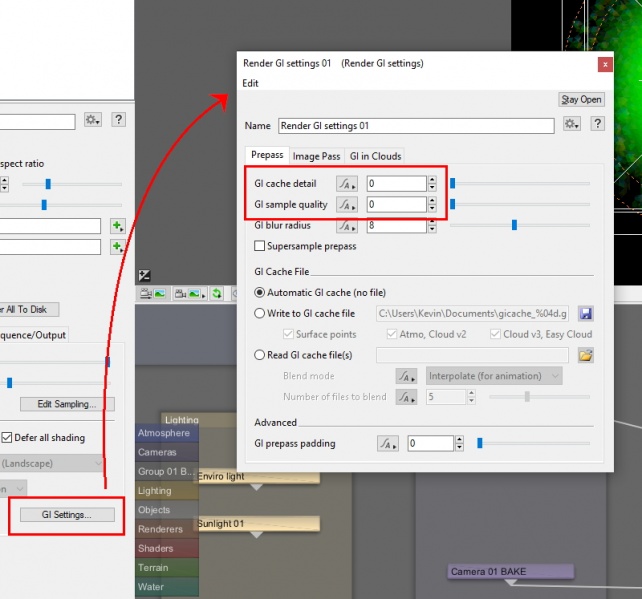Click the GI prepass padding spinner arrows
Screen dimensions: 642x599
tap(459, 443)
